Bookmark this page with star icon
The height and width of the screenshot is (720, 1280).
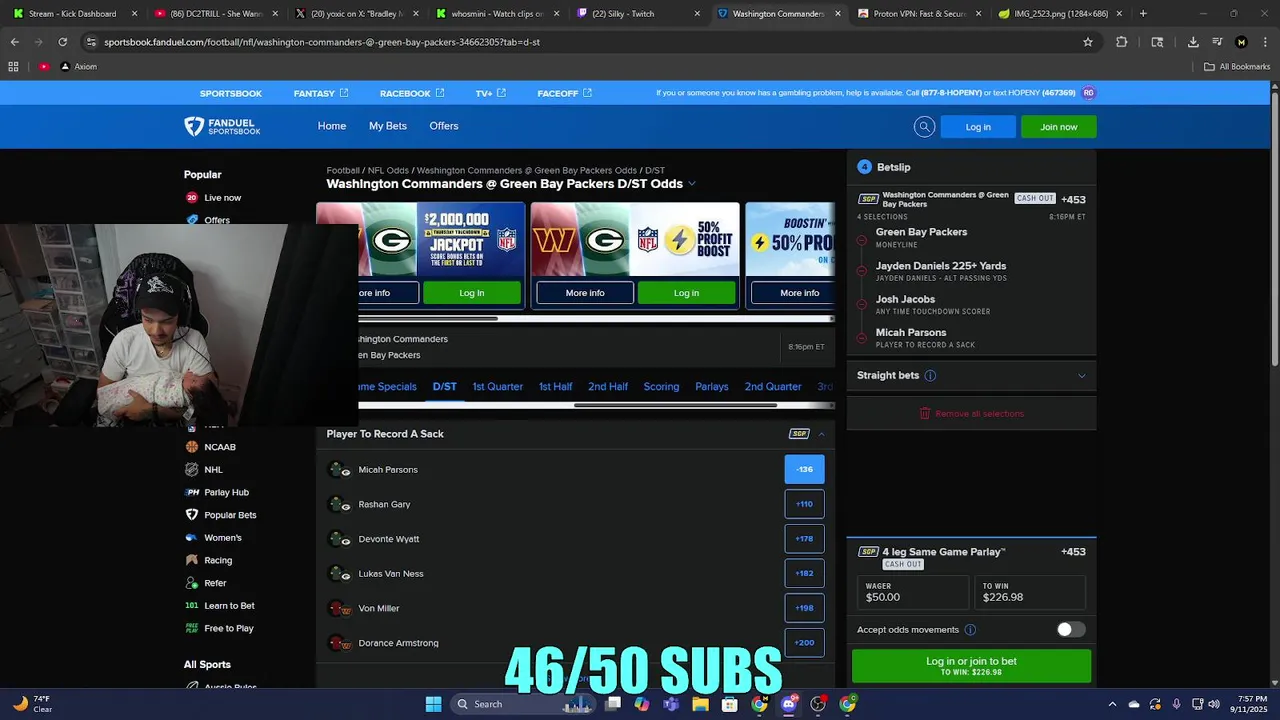[x=1088, y=42]
